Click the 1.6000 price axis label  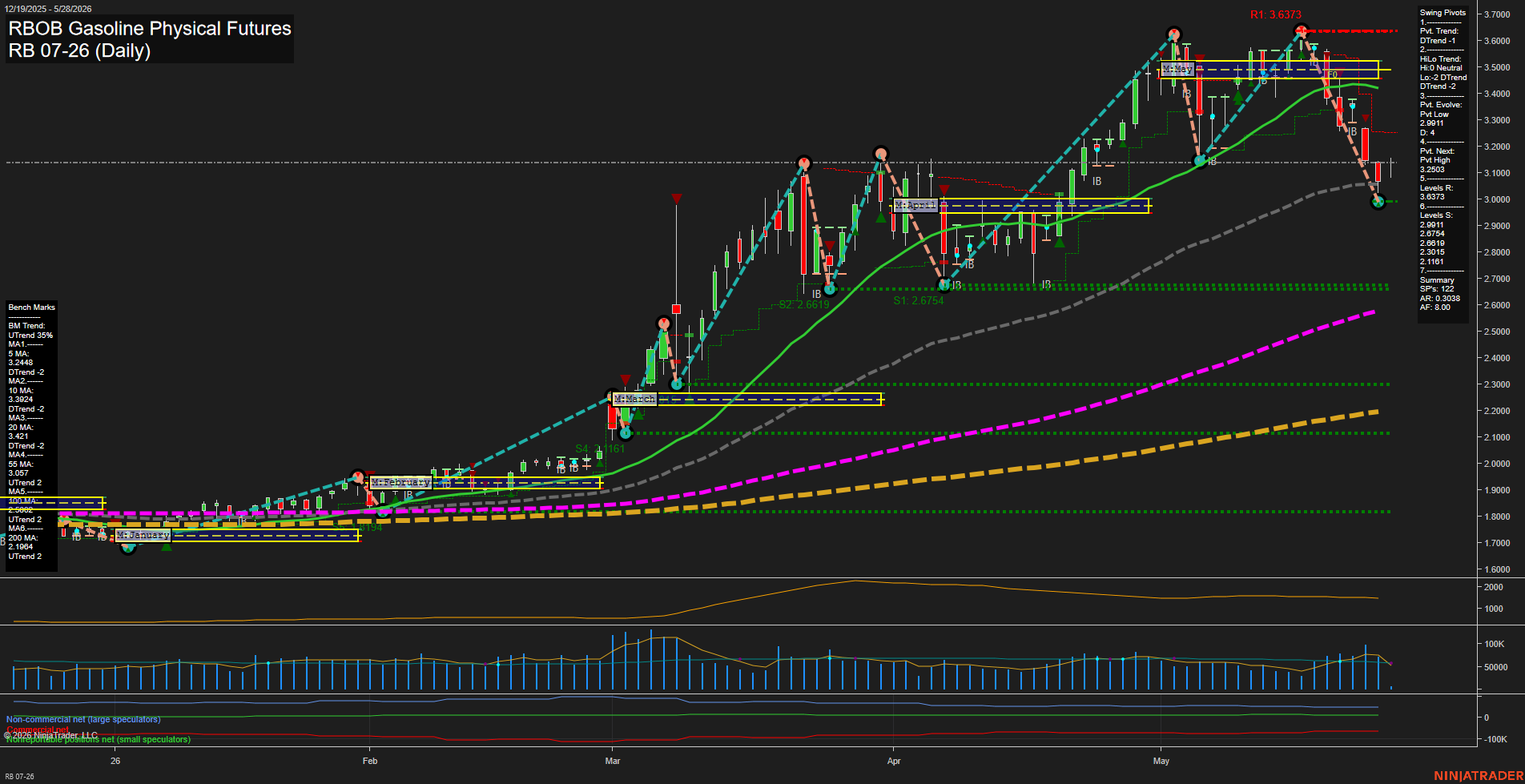pyautogui.click(x=1497, y=569)
